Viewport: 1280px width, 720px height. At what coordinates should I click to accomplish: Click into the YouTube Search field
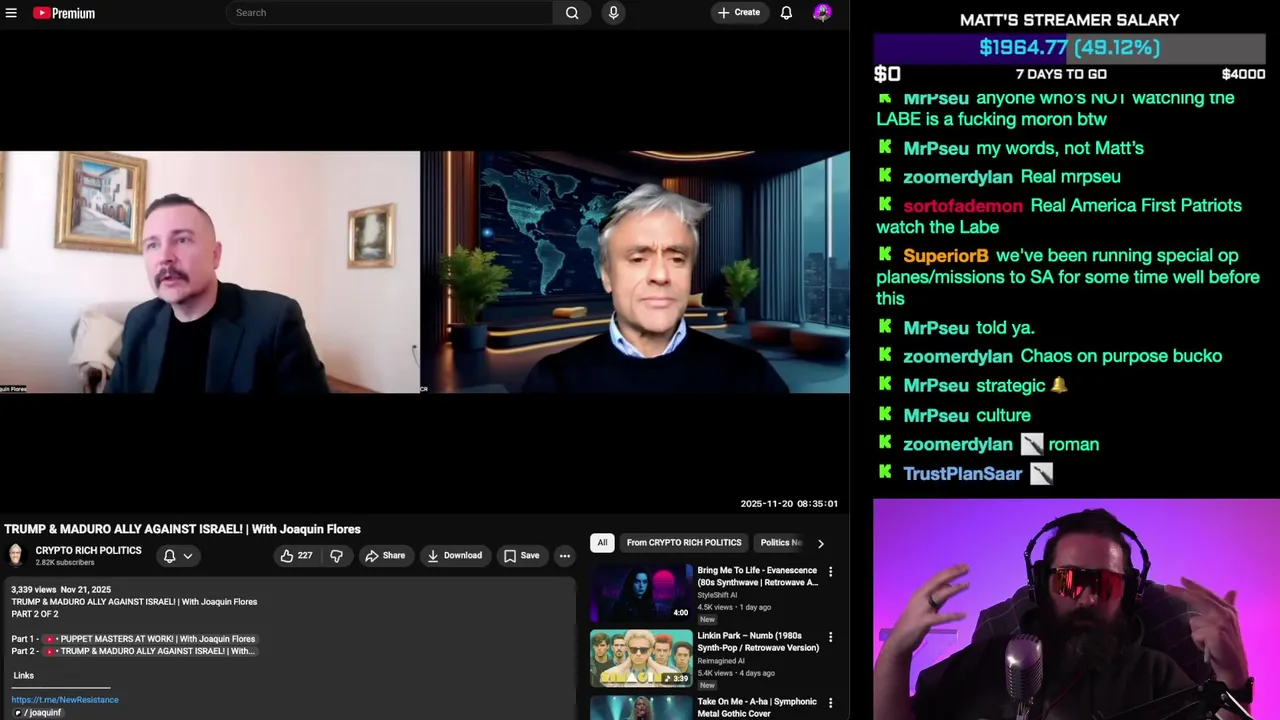point(389,13)
